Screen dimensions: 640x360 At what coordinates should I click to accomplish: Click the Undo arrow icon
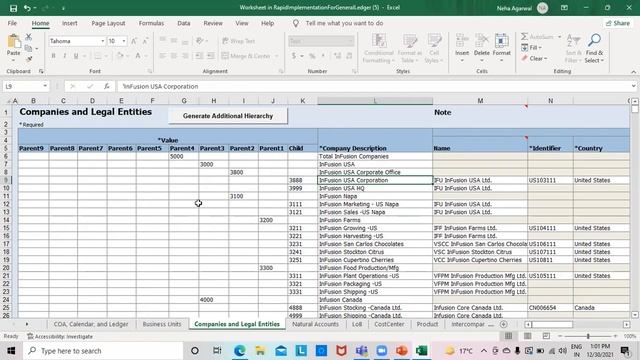27,8
